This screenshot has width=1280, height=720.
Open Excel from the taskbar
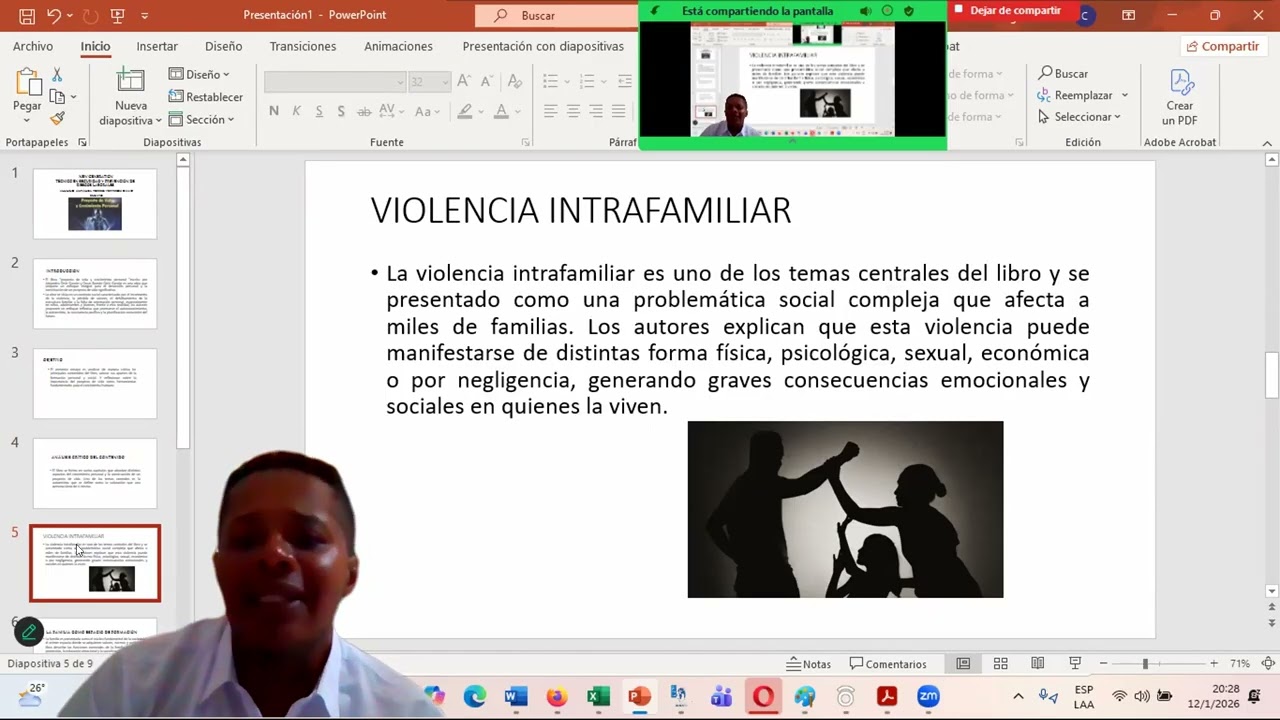point(598,696)
